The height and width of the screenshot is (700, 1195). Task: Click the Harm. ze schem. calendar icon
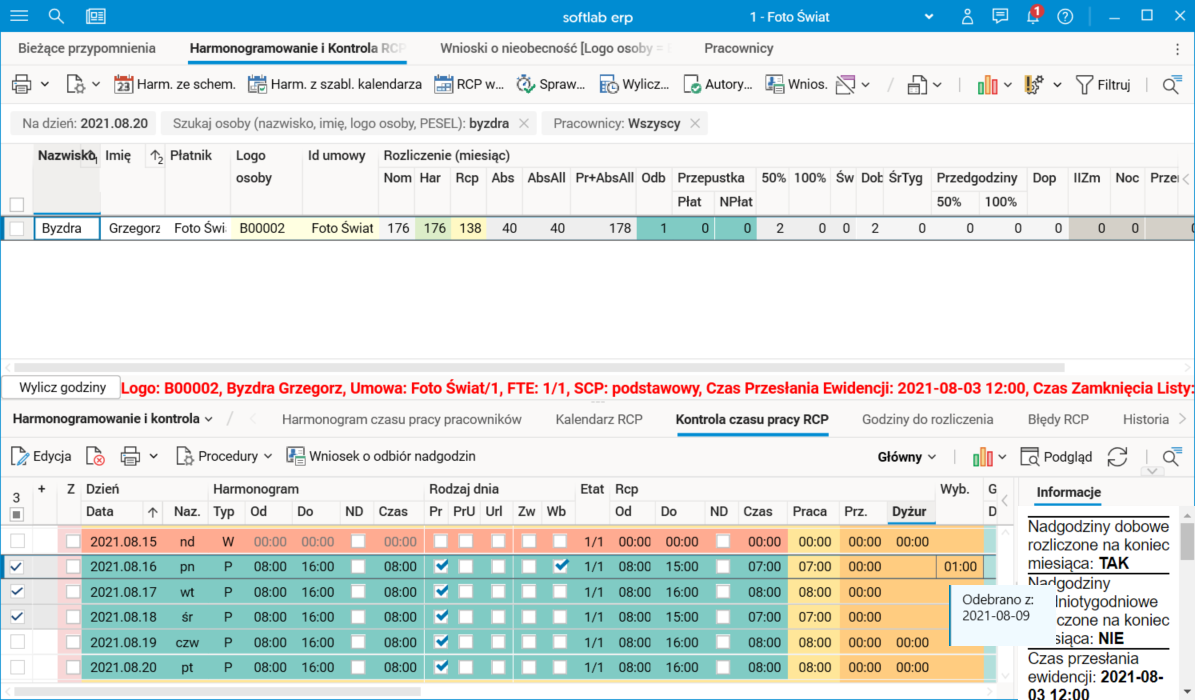[124, 85]
